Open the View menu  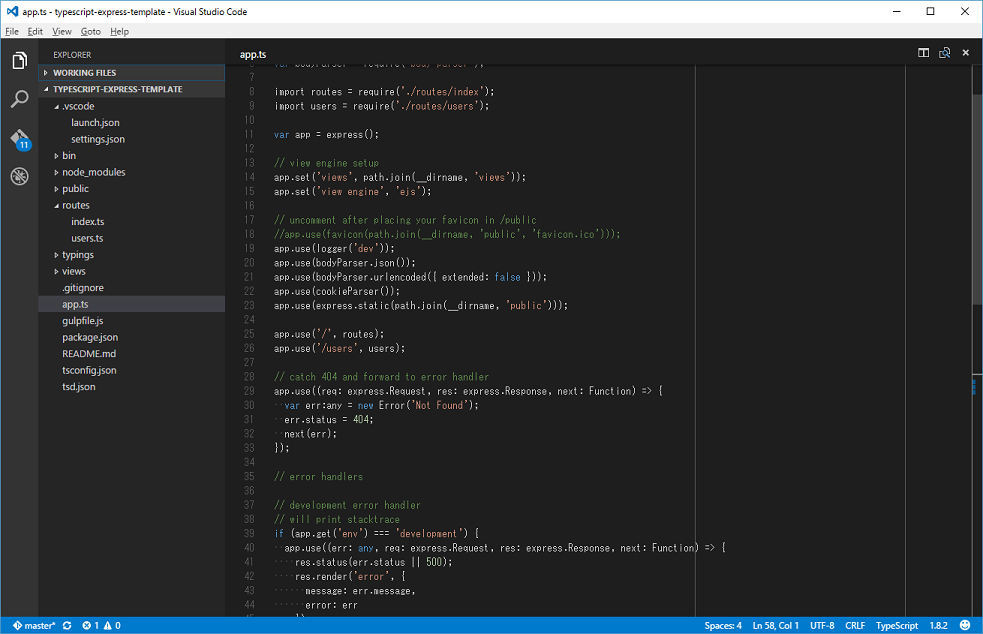61,31
